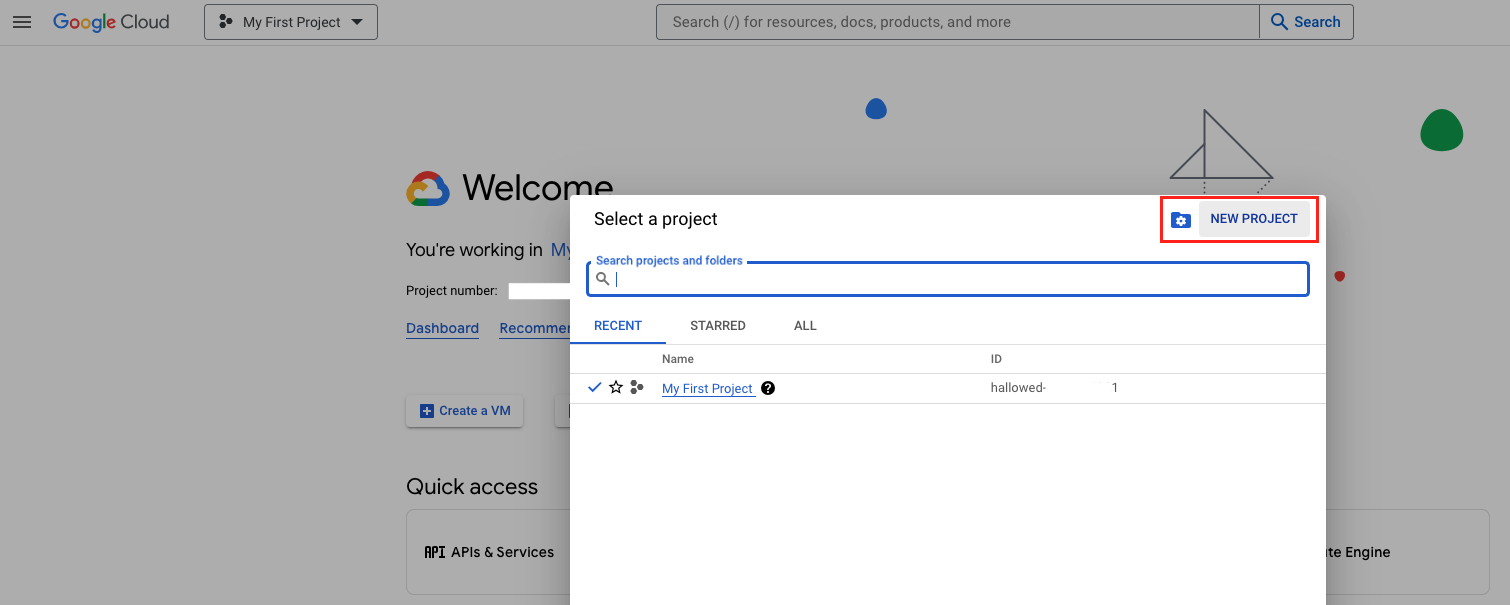
Task: Open the hamburger navigation menu
Action: (x=22, y=22)
